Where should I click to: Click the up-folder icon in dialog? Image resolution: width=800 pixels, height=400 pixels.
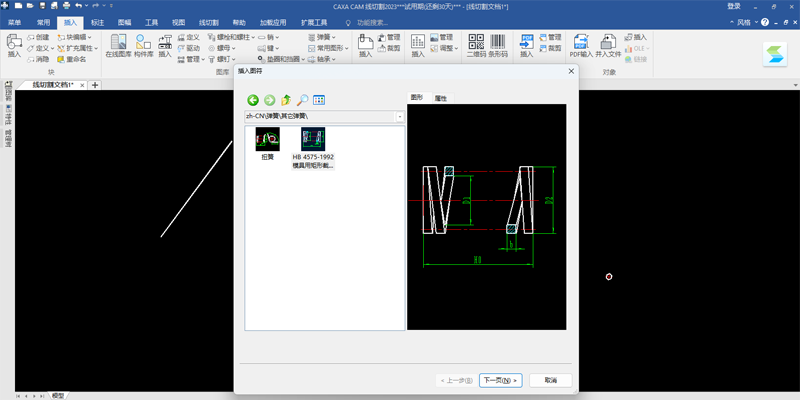(286, 100)
